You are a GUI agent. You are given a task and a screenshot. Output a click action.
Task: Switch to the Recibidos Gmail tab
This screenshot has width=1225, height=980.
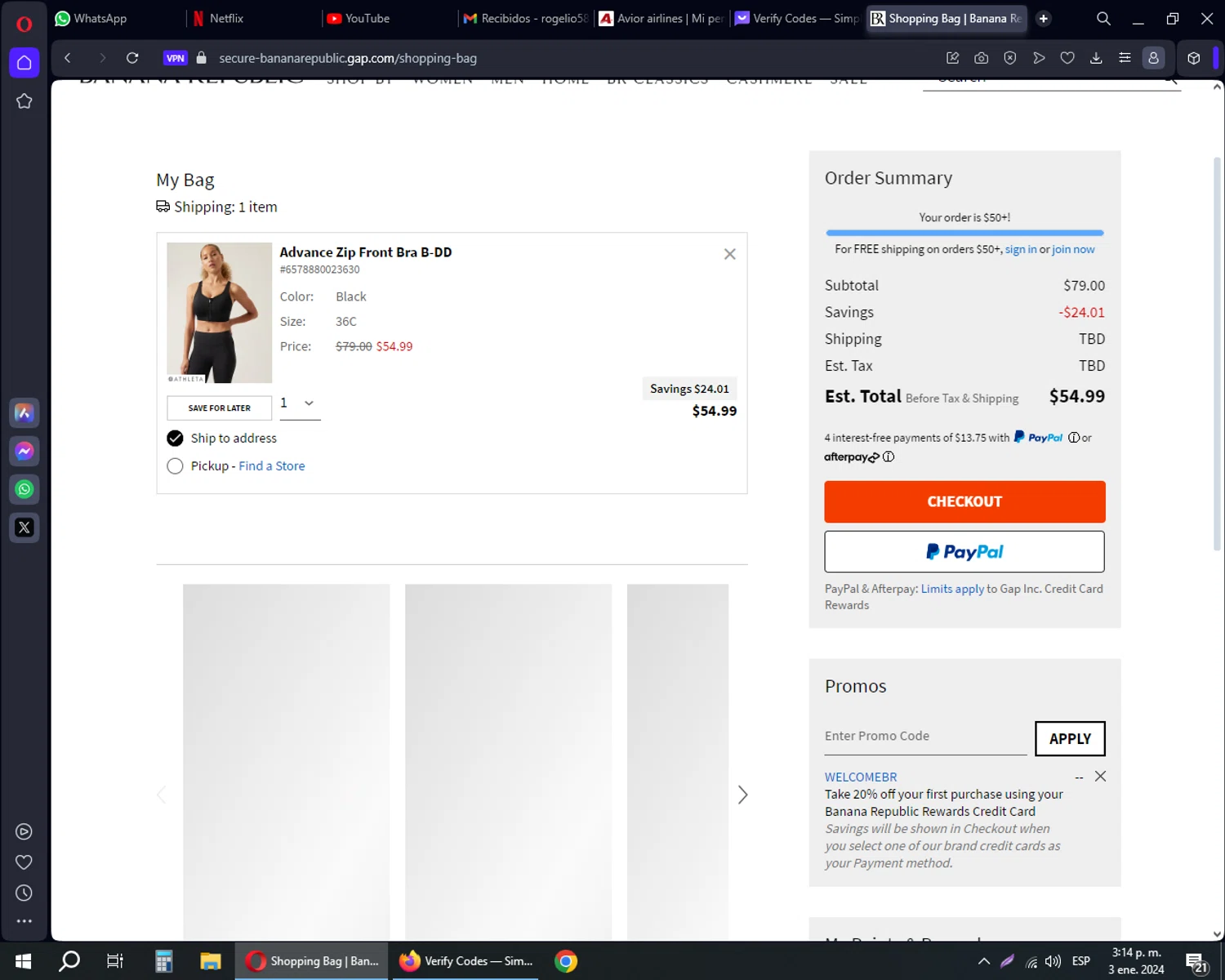point(525,19)
